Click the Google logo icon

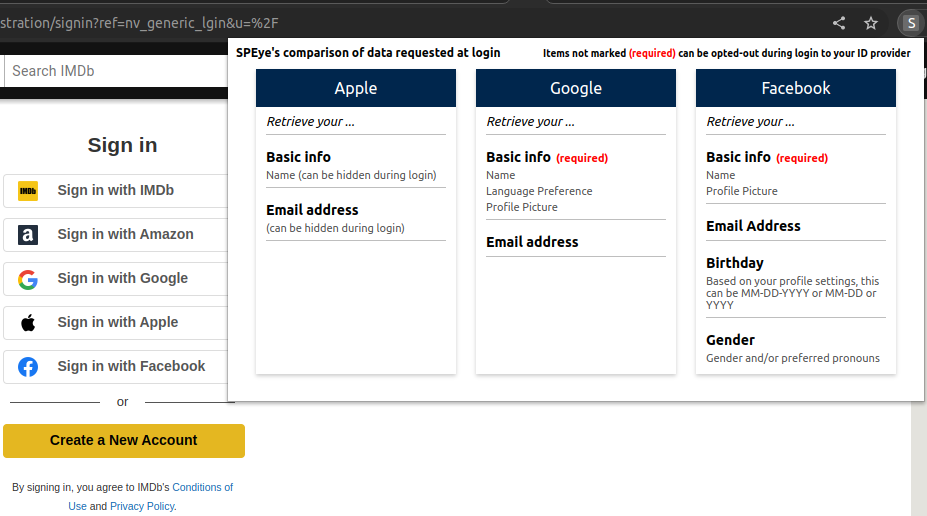pos(28,279)
